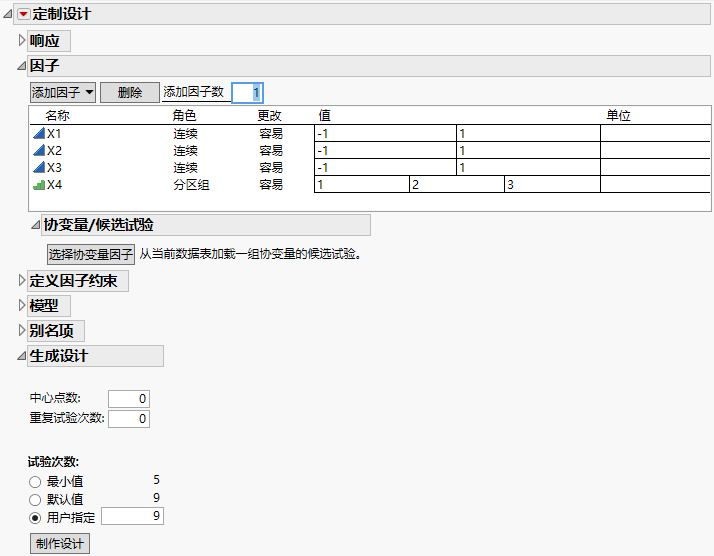
Task: Click X2 low value cell -1
Action: coord(385,150)
